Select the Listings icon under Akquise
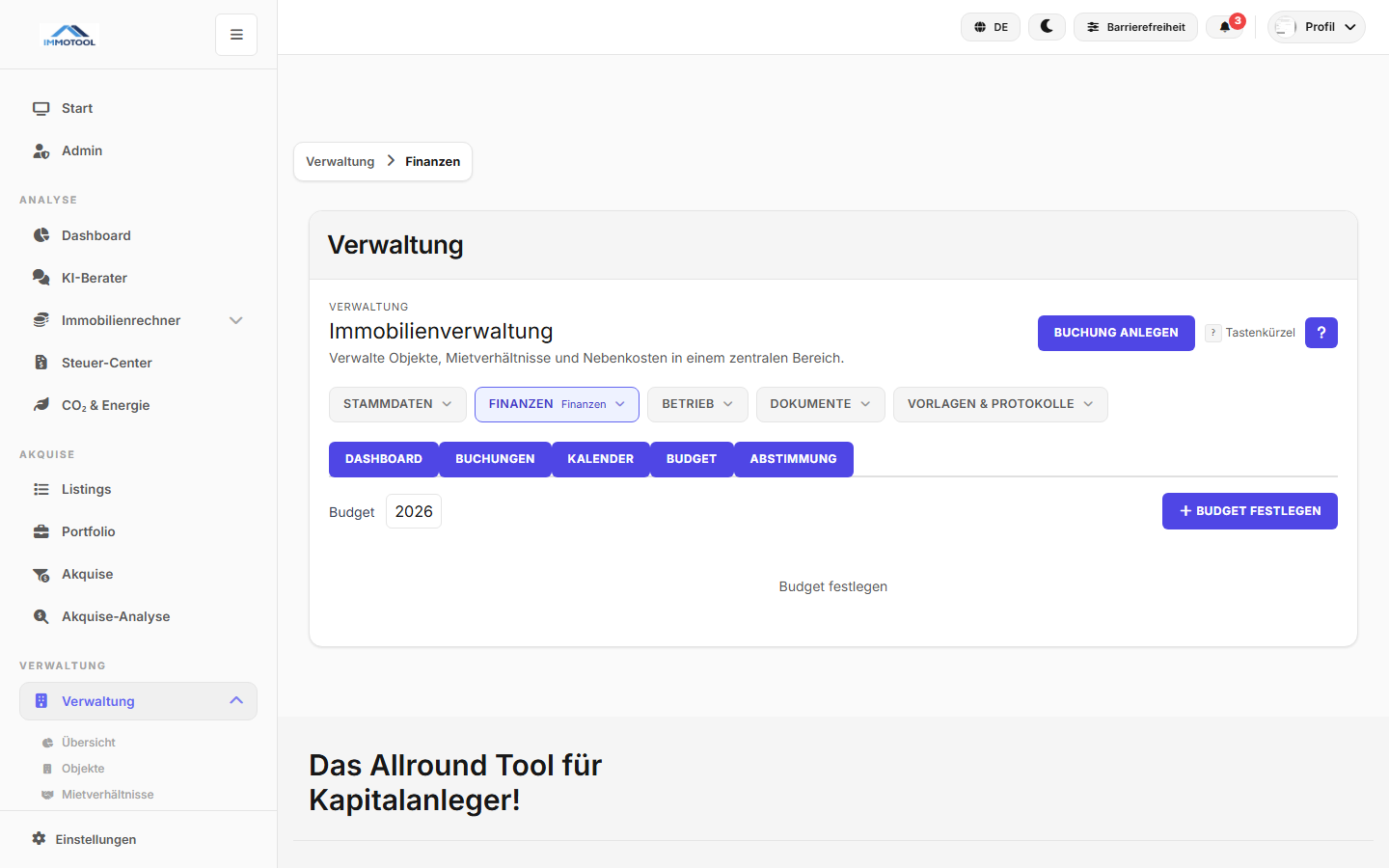Image resolution: width=1389 pixels, height=868 pixels. 41,489
